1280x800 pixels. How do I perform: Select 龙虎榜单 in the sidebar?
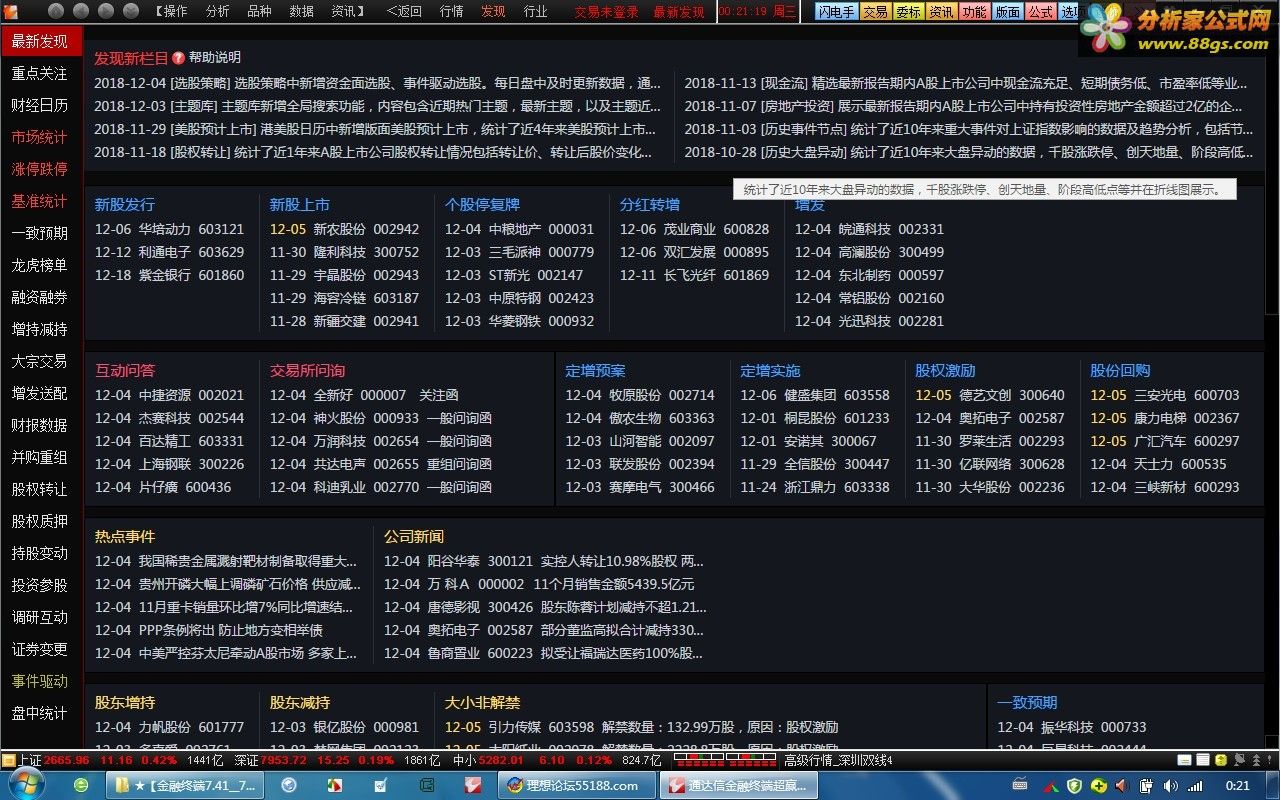tap(40, 265)
